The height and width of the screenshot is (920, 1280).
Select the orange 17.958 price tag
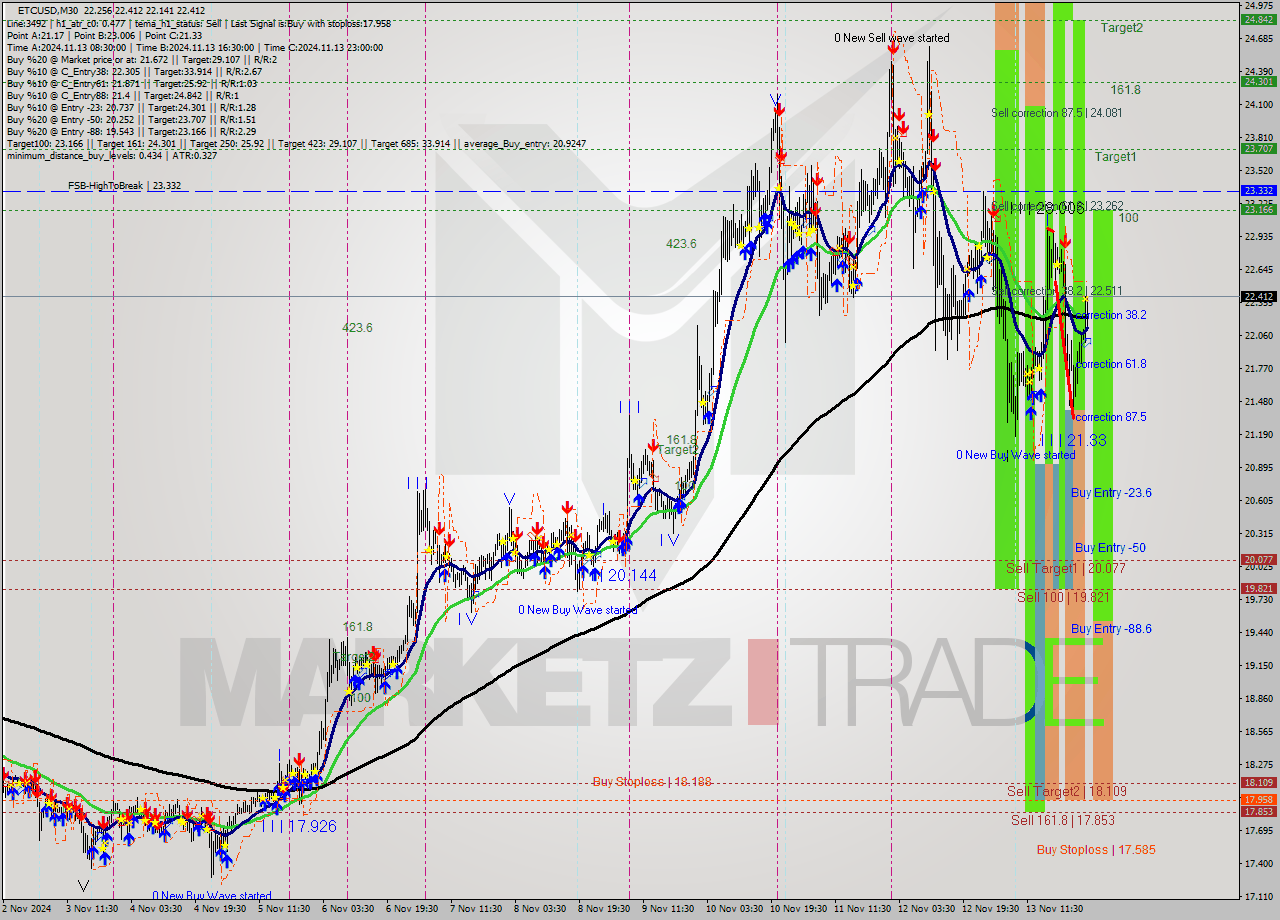1258,799
